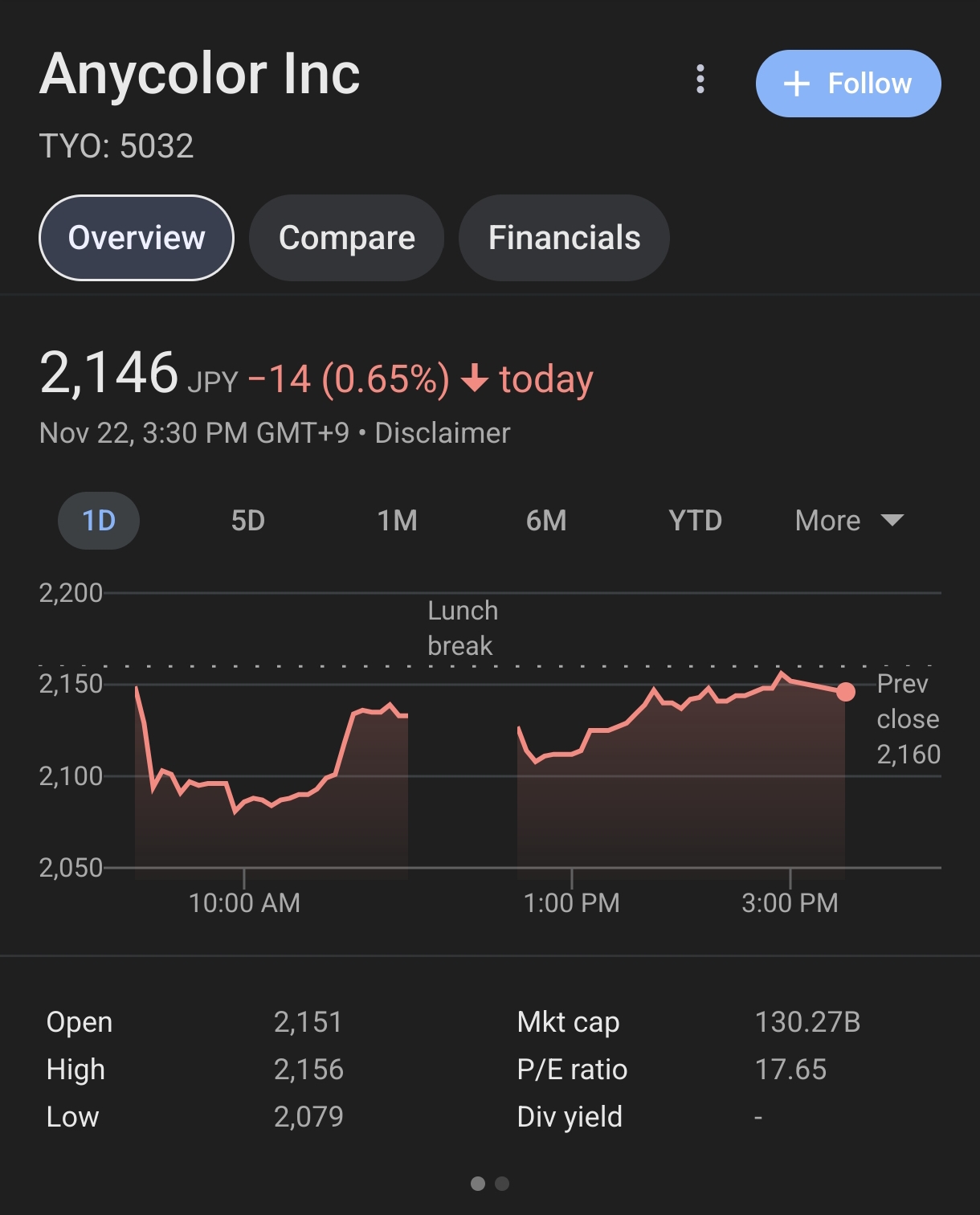Show the 6M chart range
Screen dimensions: 980x1215
click(x=546, y=521)
